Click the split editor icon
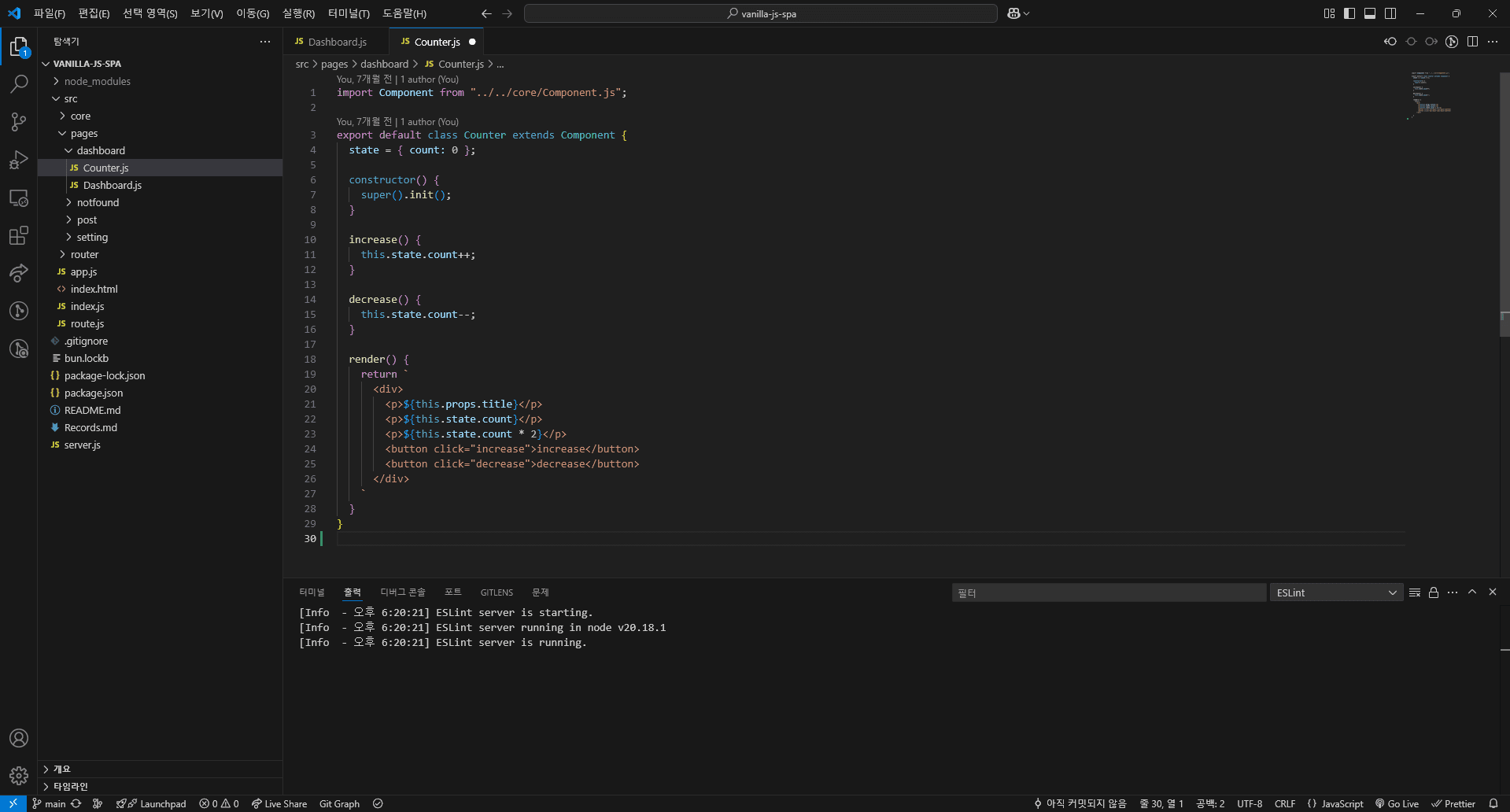This screenshot has width=1510, height=812. (x=1472, y=42)
